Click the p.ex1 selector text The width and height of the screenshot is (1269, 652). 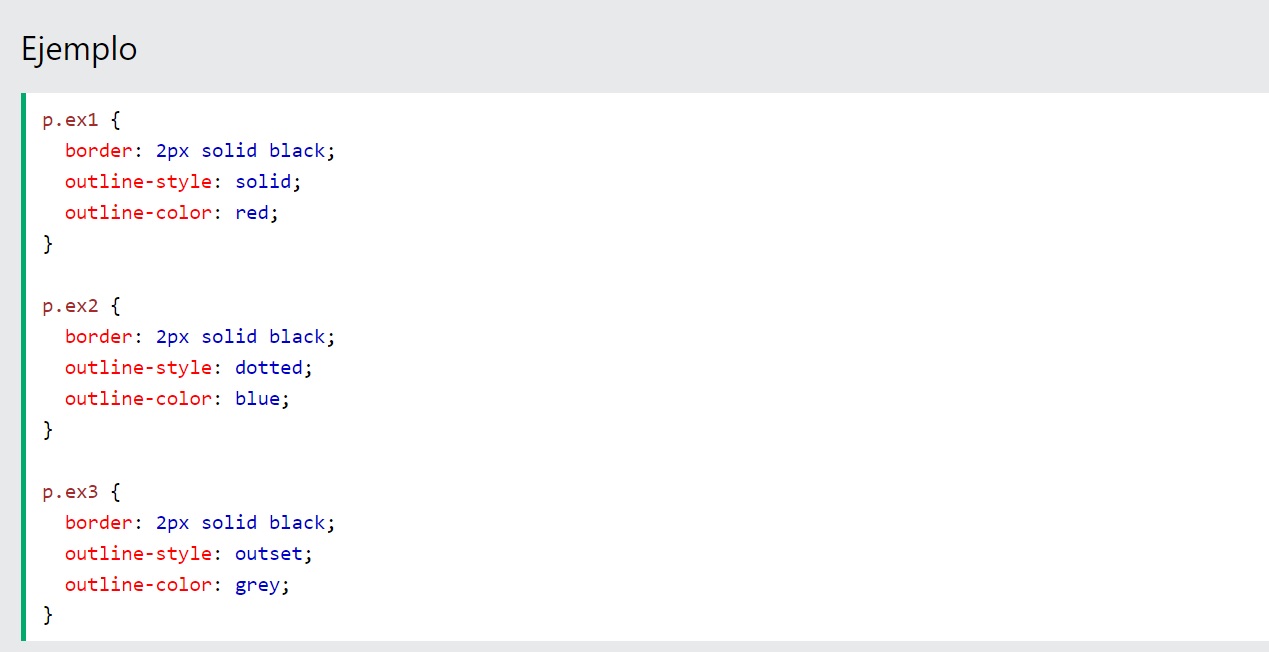tap(70, 120)
